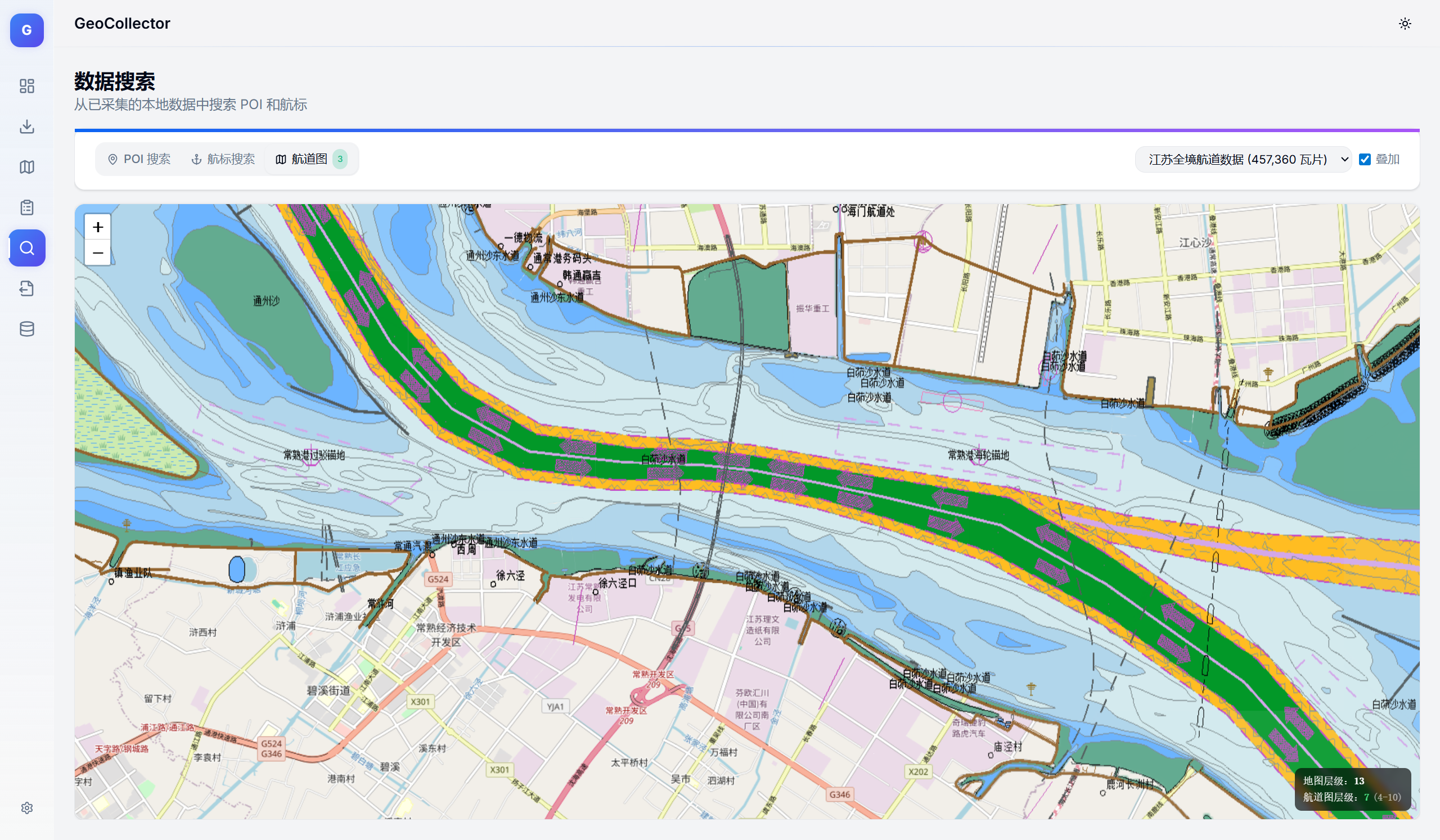Disable the navigation chart overlay toggle
The width and height of the screenshot is (1440, 840).
1366,159
